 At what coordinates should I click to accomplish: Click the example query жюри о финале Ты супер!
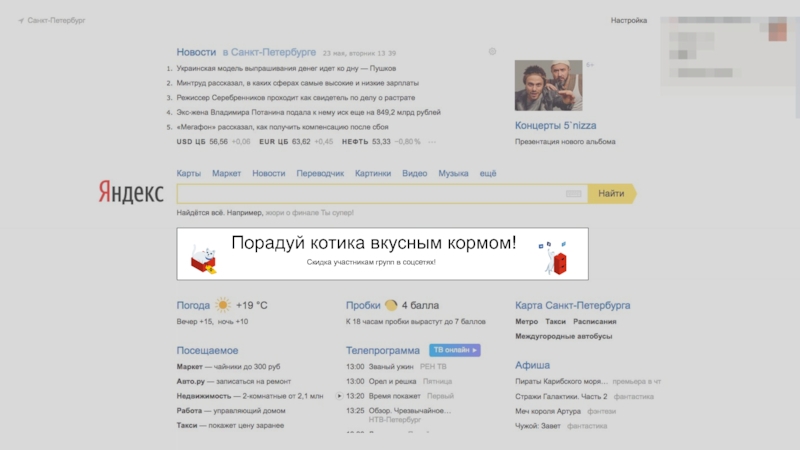coord(310,213)
